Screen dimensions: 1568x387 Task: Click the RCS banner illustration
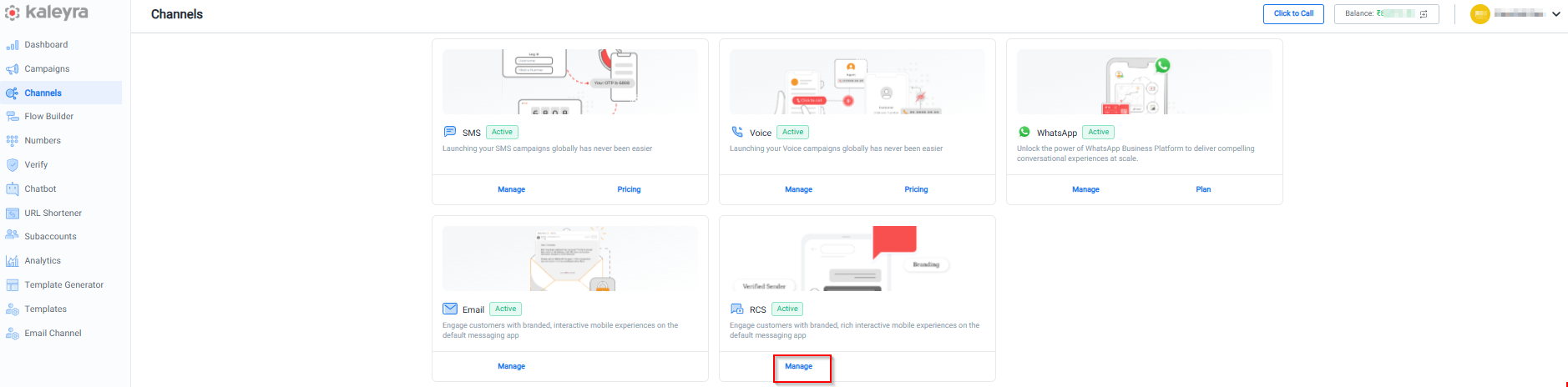tap(857, 259)
